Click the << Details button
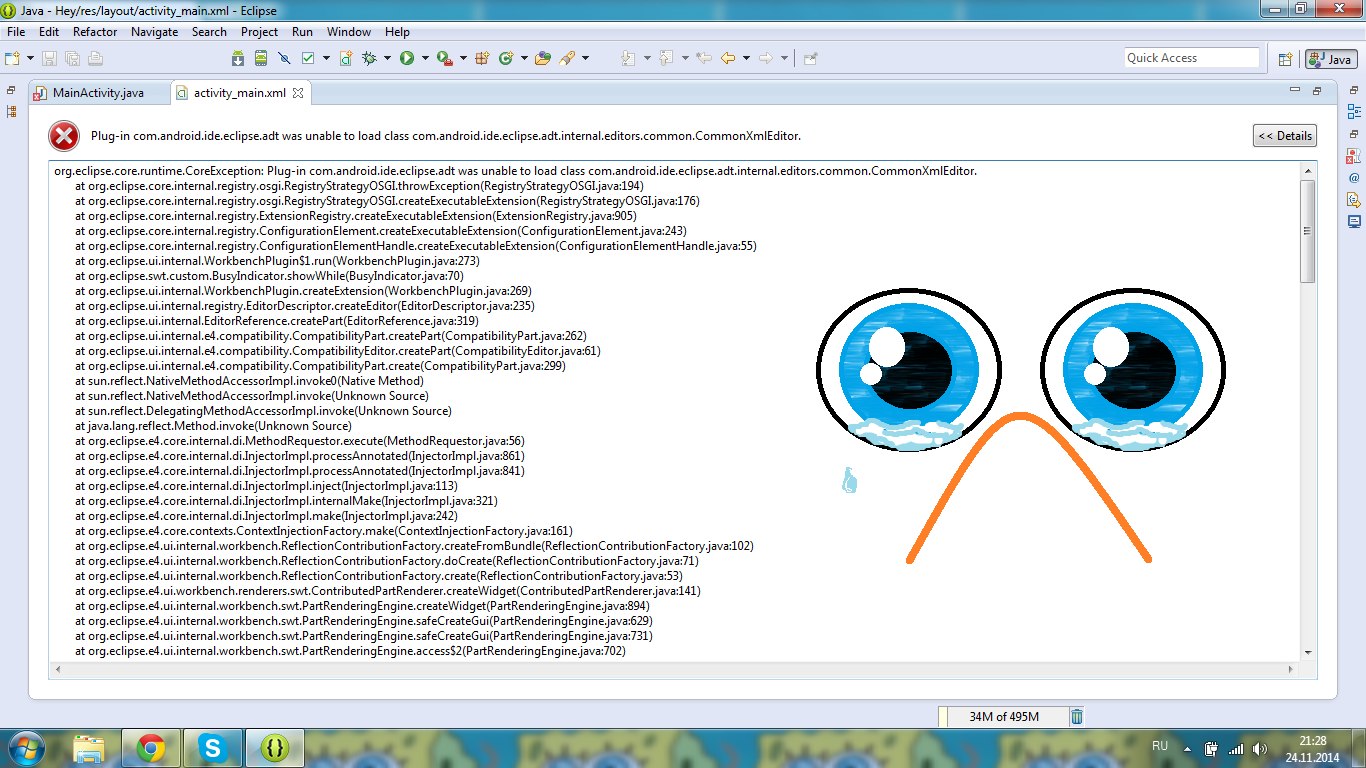 (x=1285, y=136)
